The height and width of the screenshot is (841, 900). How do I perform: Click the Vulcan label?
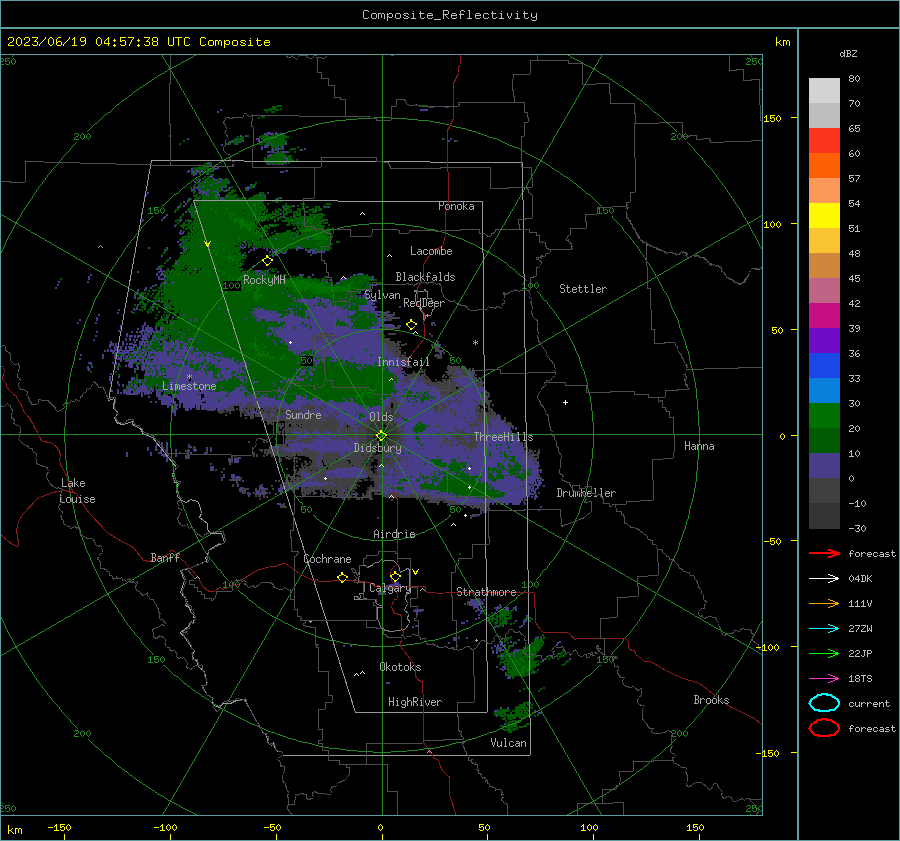click(x=508, y=743)
